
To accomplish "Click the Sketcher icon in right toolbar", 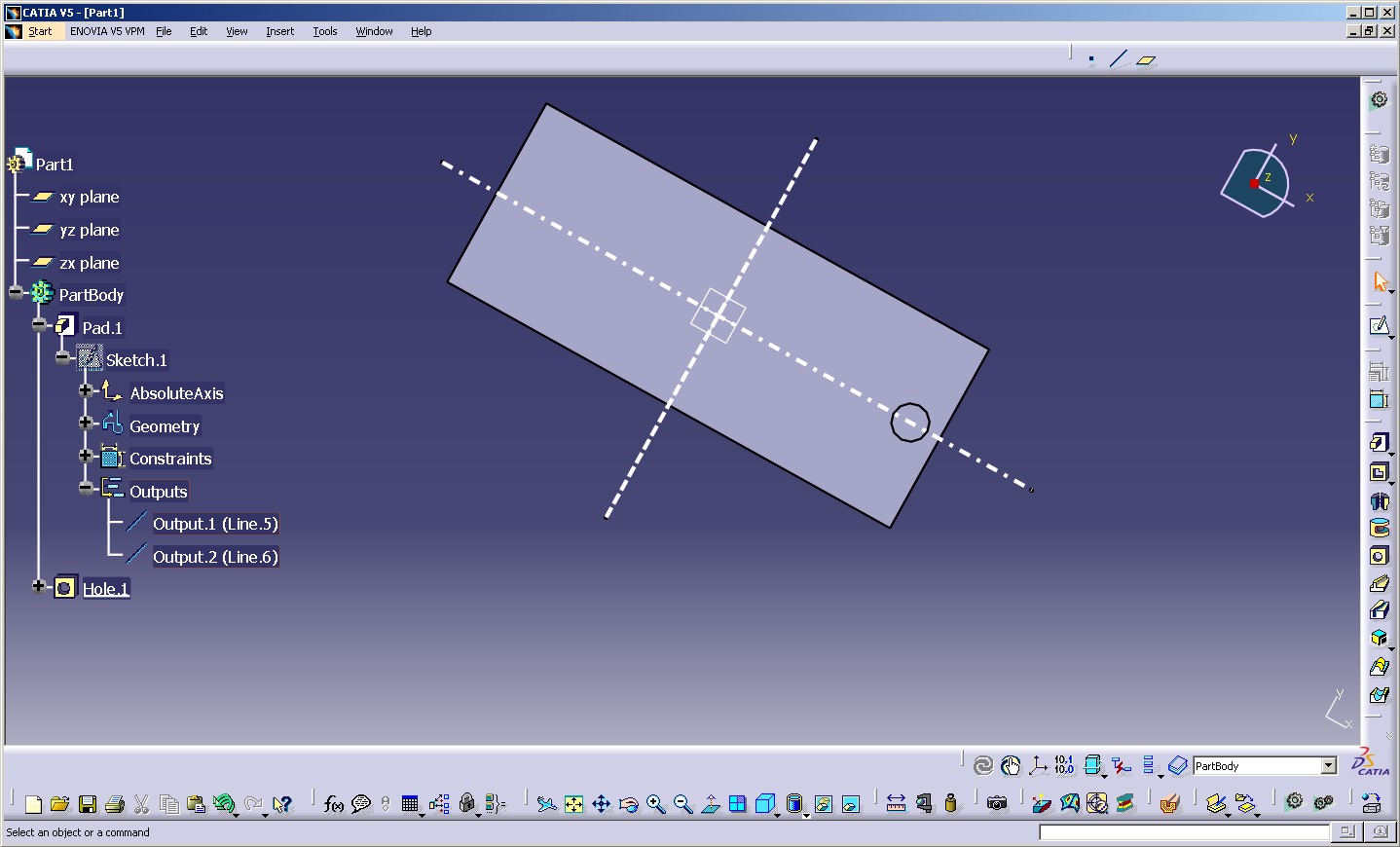I will click(x=1379, y=325).
